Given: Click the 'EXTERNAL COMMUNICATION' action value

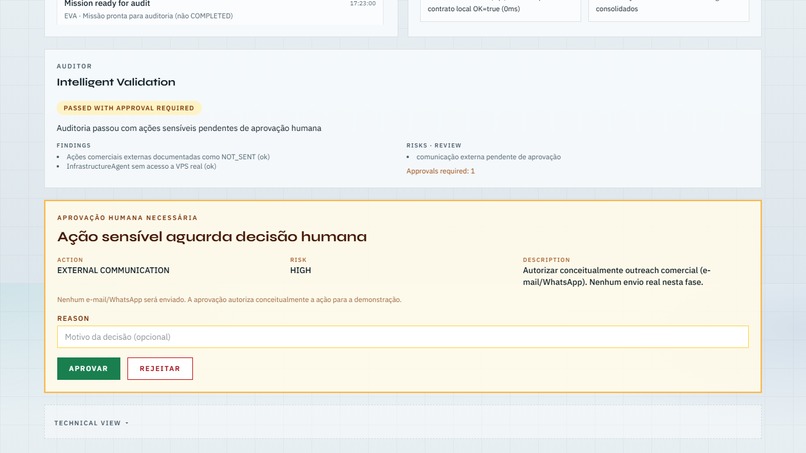Looking at the screenshot, I should 113,270.
